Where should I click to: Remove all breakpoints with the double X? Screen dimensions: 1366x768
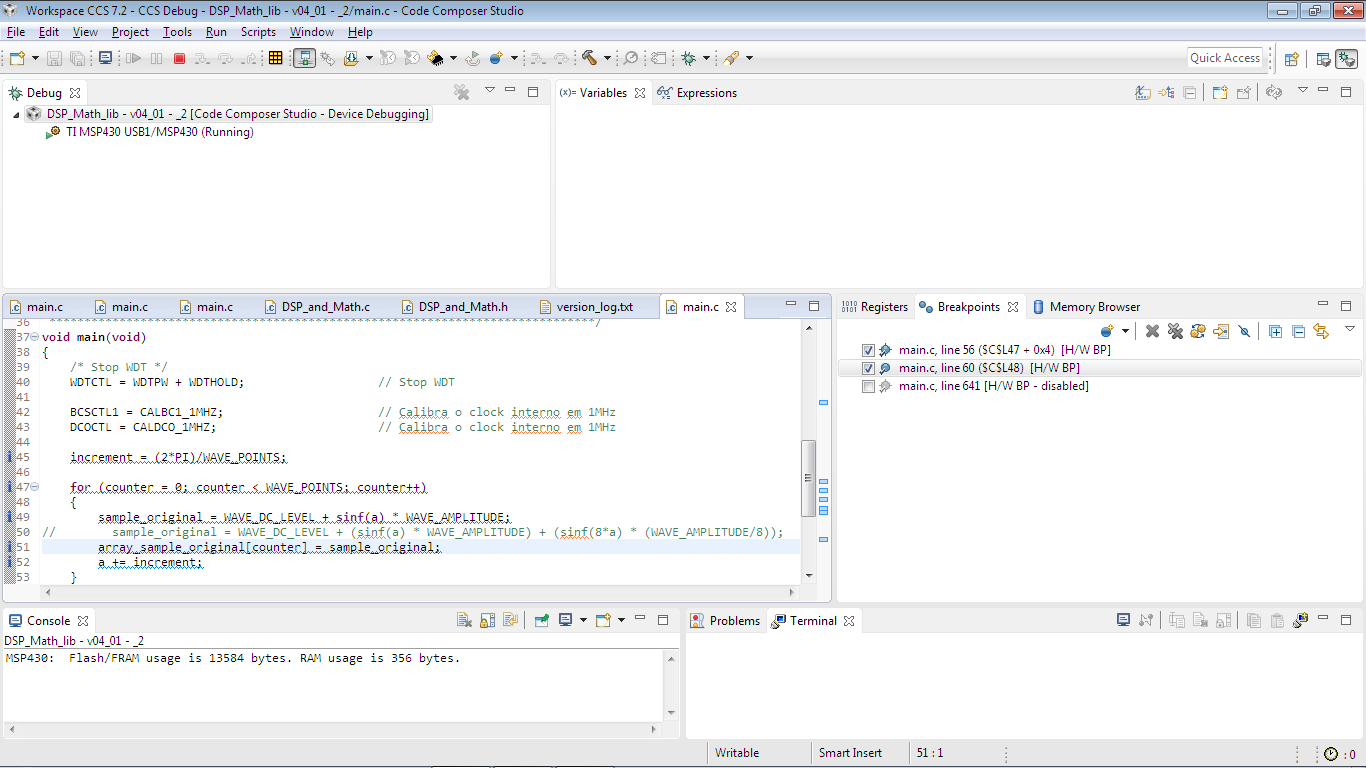(x=1175, y=331)
